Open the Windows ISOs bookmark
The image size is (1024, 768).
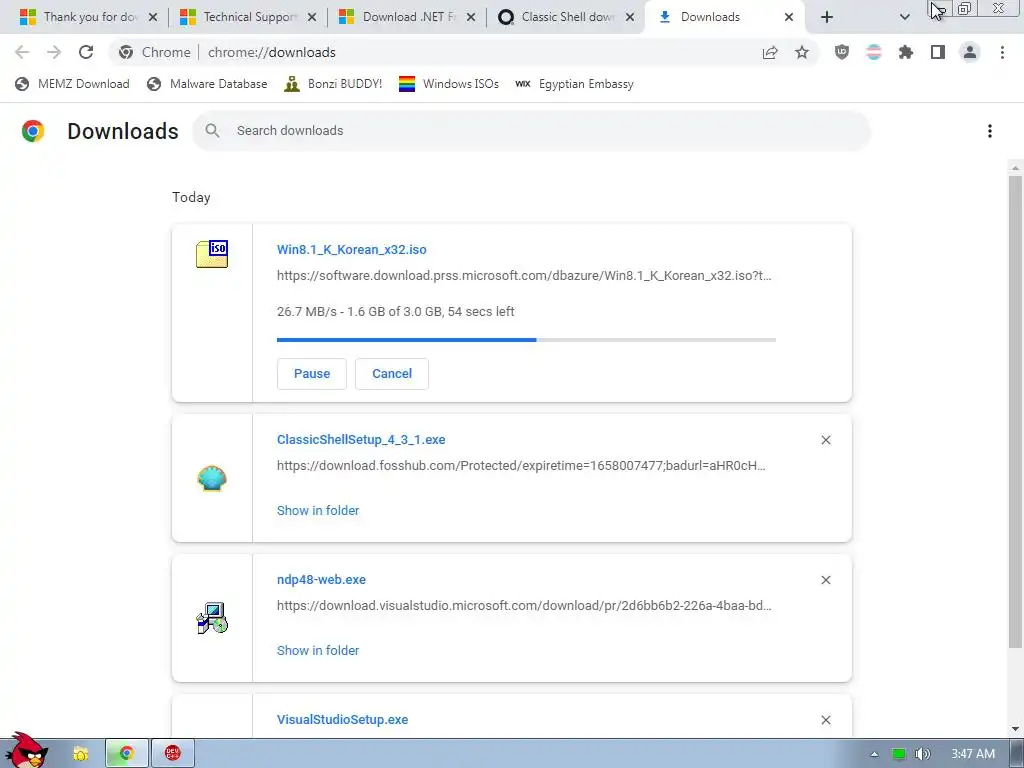pyautogui.click(x=449, y=84)
